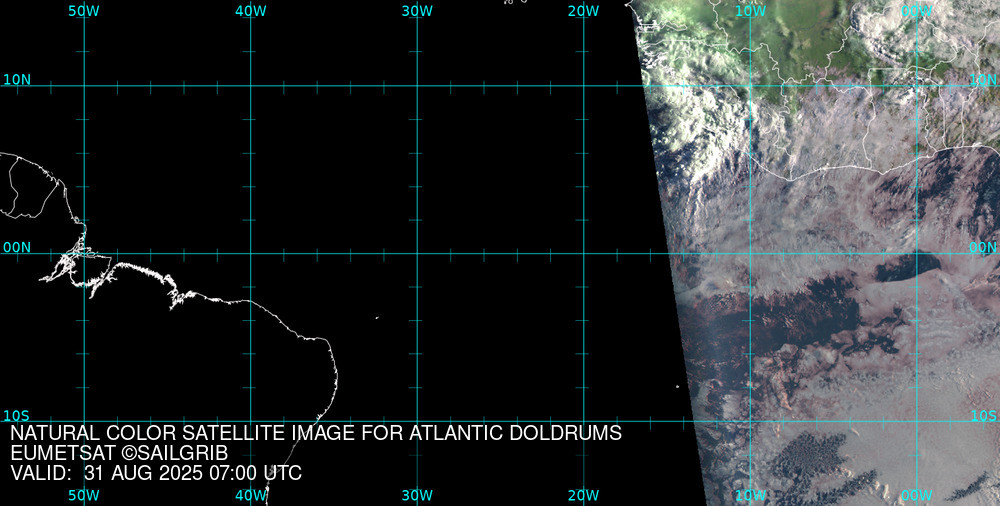Viewport: 1000px width, 506px height.
Task: Select the 50W label along the bottom edge
Action: [84, 496]
